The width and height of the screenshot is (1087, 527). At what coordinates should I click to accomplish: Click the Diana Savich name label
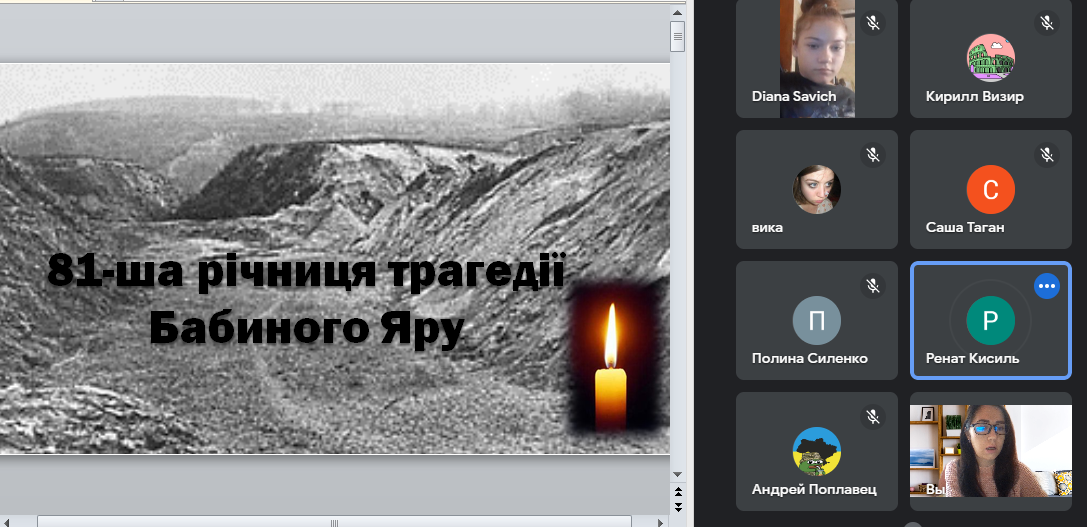[794, 96]
